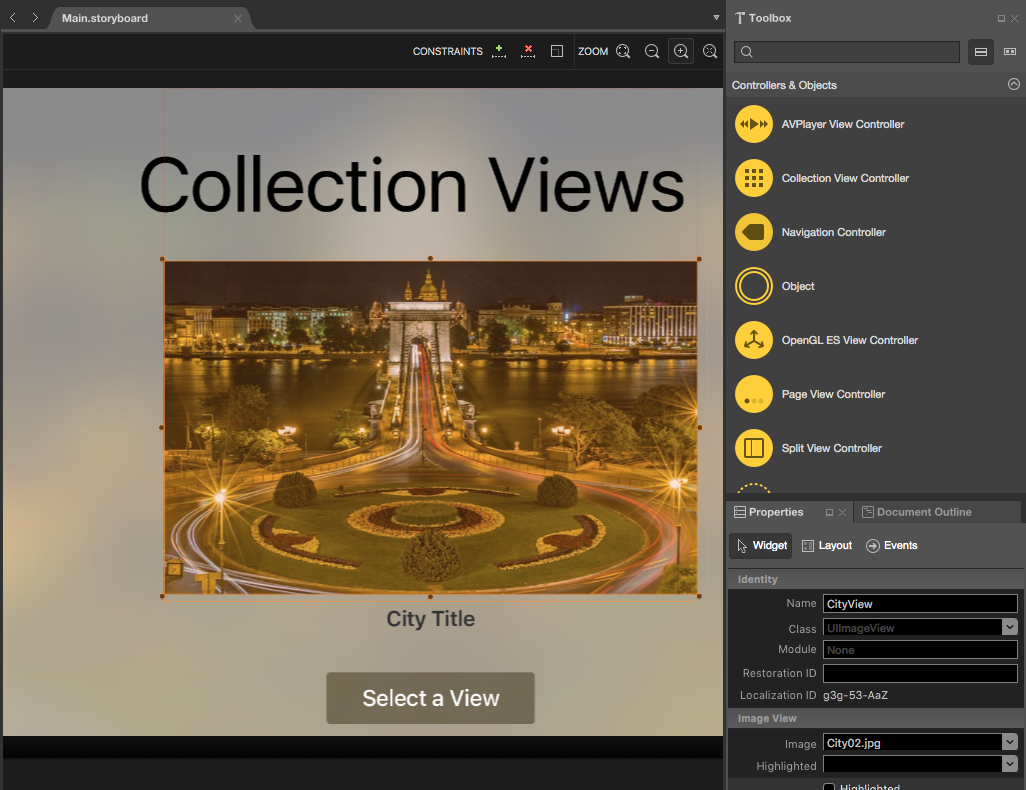Click the frame update icon beside constraints

[x=557, y=51]
